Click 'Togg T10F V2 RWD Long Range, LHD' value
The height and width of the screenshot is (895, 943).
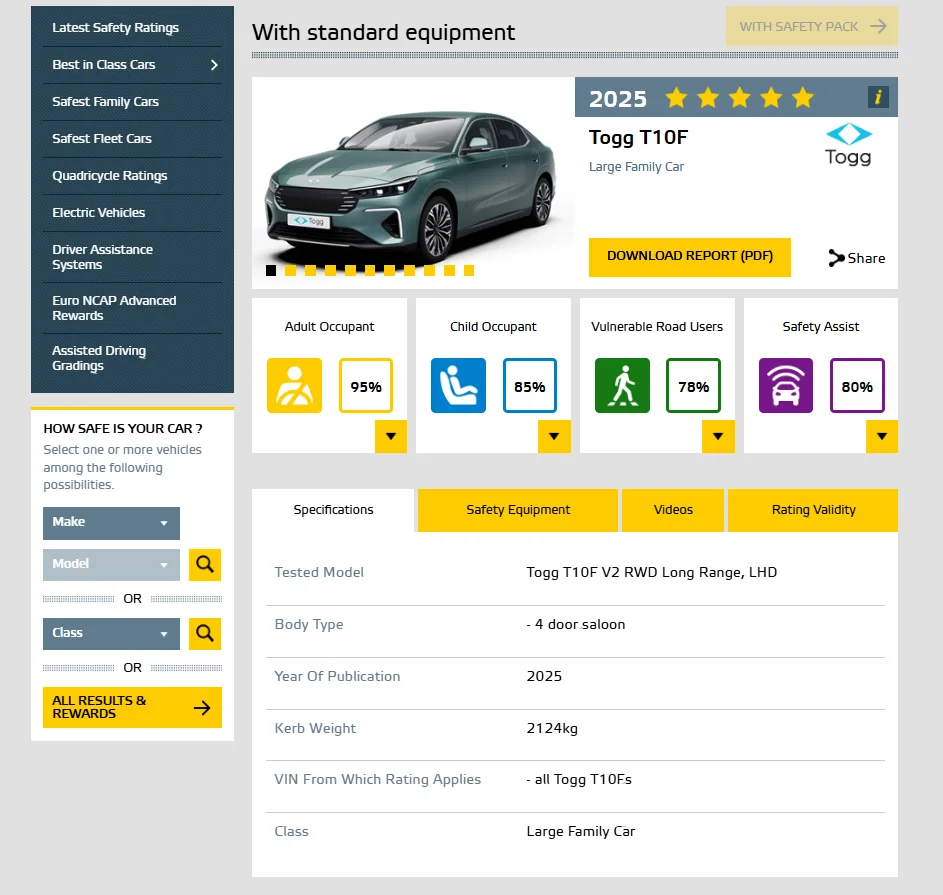point(652,573)
